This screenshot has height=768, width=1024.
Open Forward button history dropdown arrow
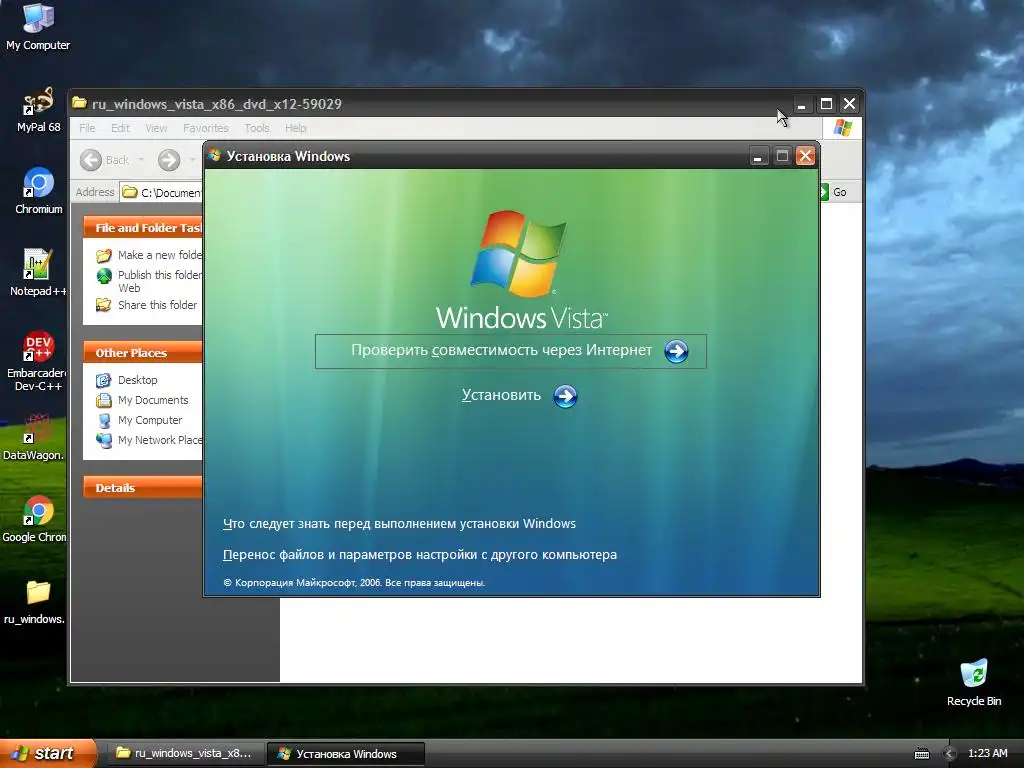(x=192, y=160)
